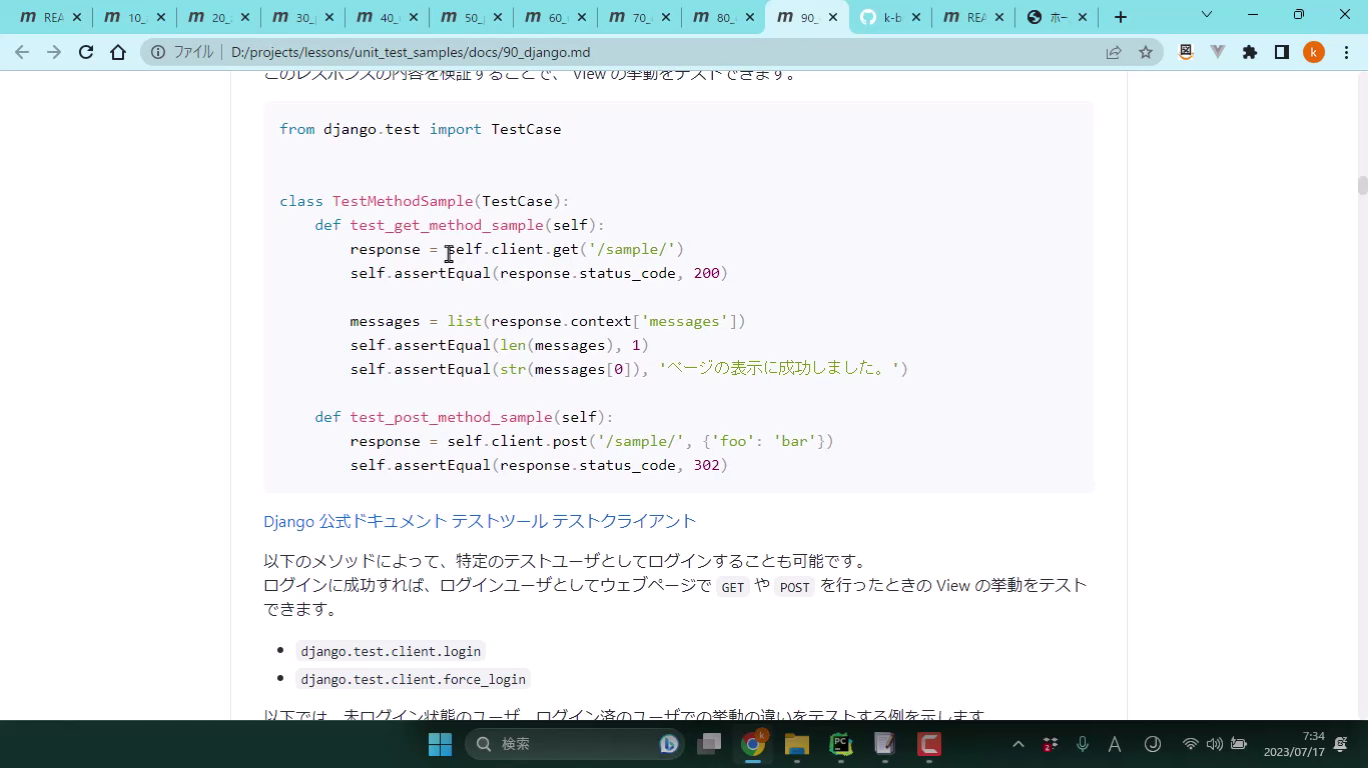Open a new browser tab

click(x=1120, y=17)
